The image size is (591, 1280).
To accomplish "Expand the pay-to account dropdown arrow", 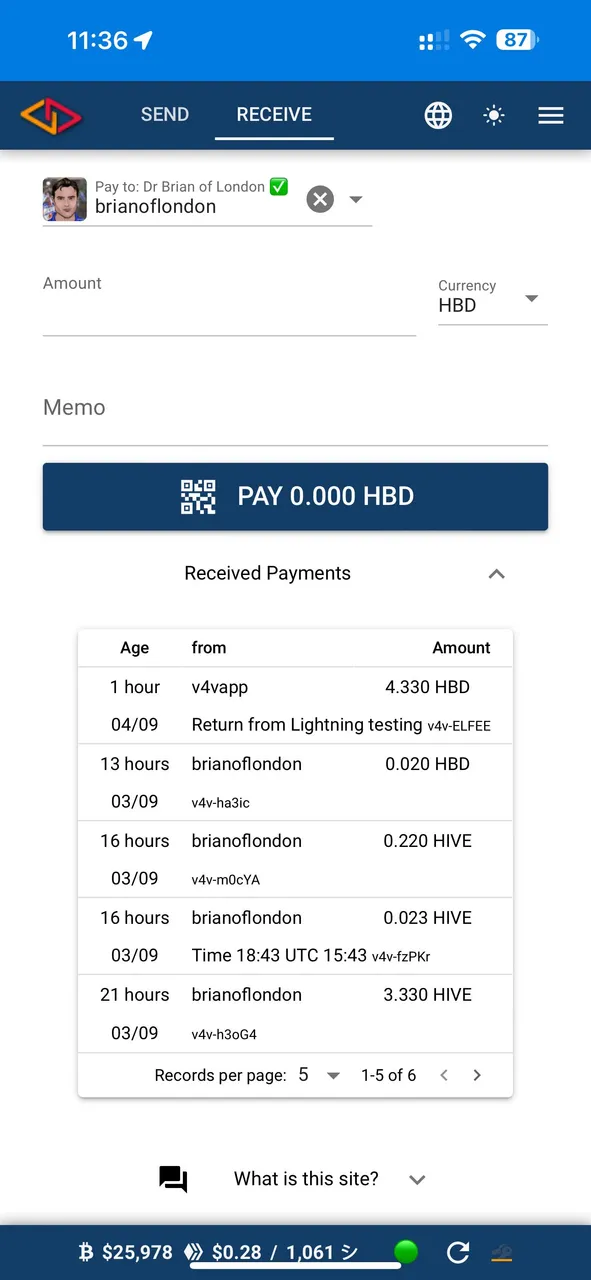I will (356, 199).
